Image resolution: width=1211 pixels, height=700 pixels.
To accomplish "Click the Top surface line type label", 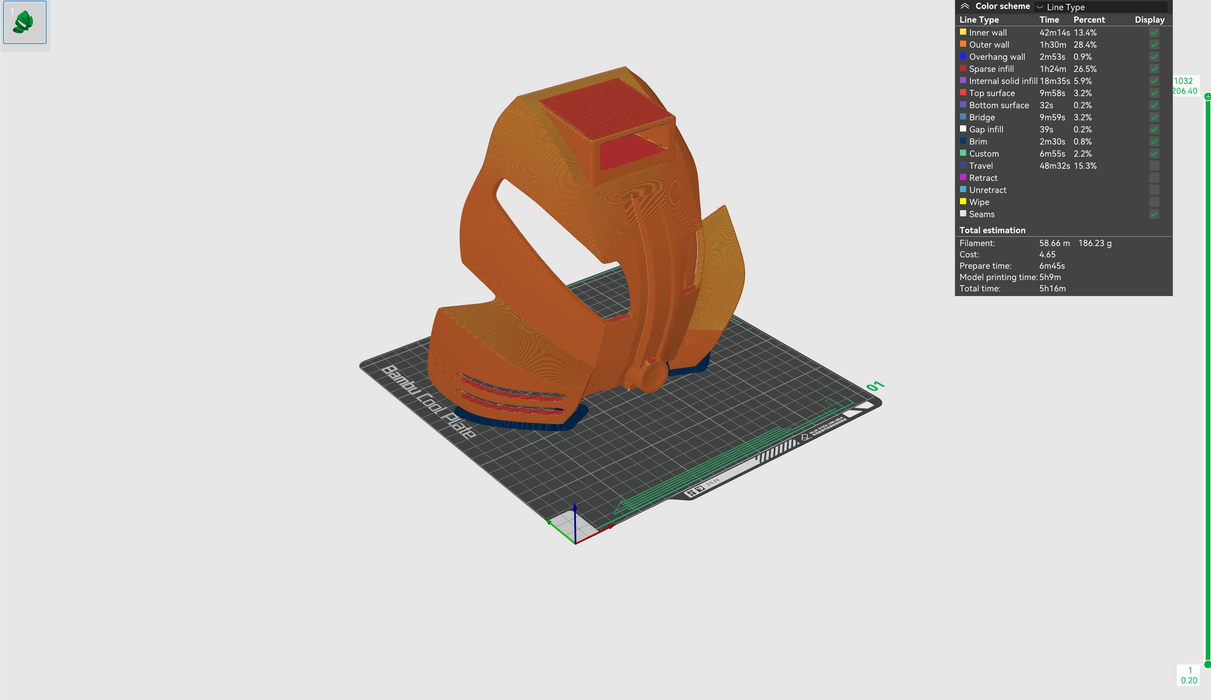I will pyautogui.click(x=991, y=93).
